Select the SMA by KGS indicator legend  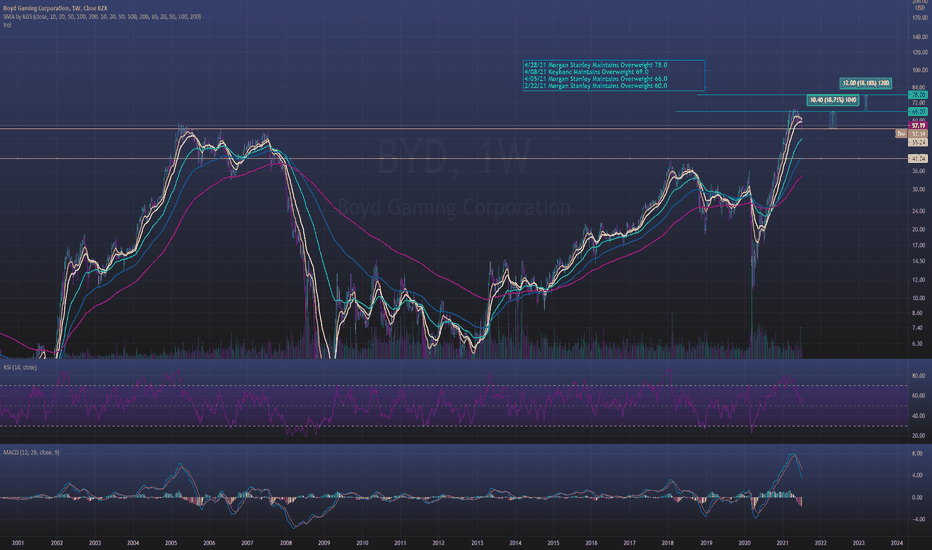pyautogui.click(x=102, y=17)
